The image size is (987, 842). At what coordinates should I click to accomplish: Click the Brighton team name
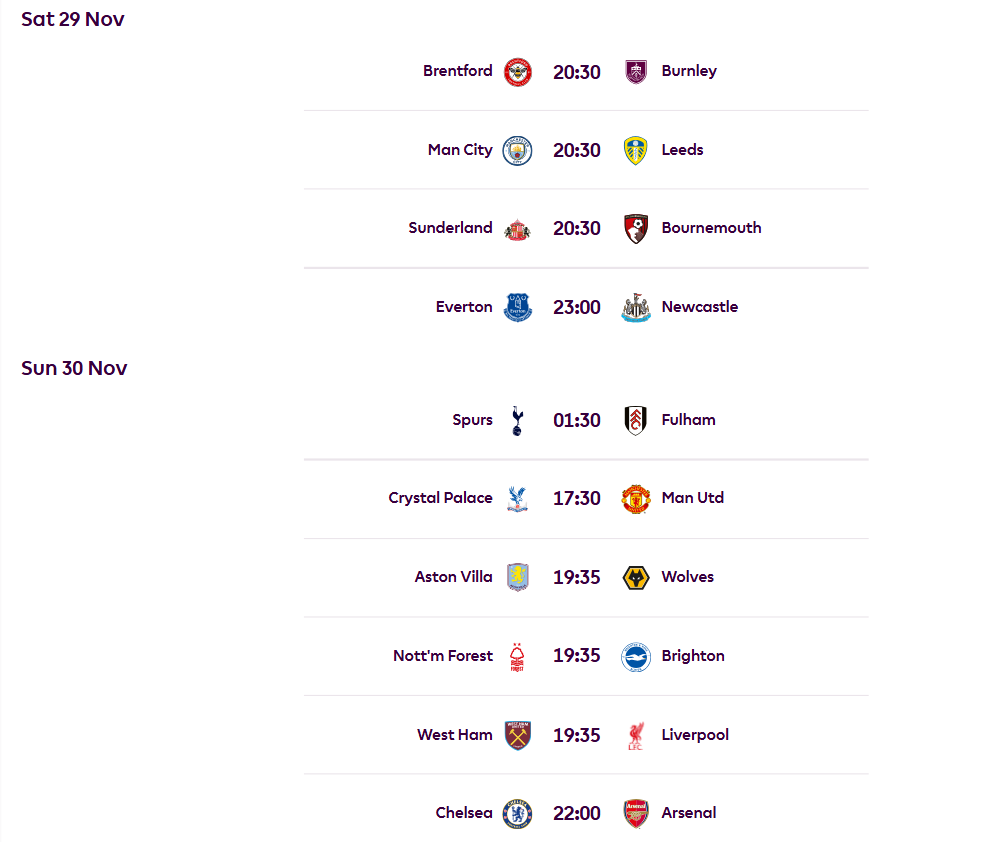click(693, 656)
